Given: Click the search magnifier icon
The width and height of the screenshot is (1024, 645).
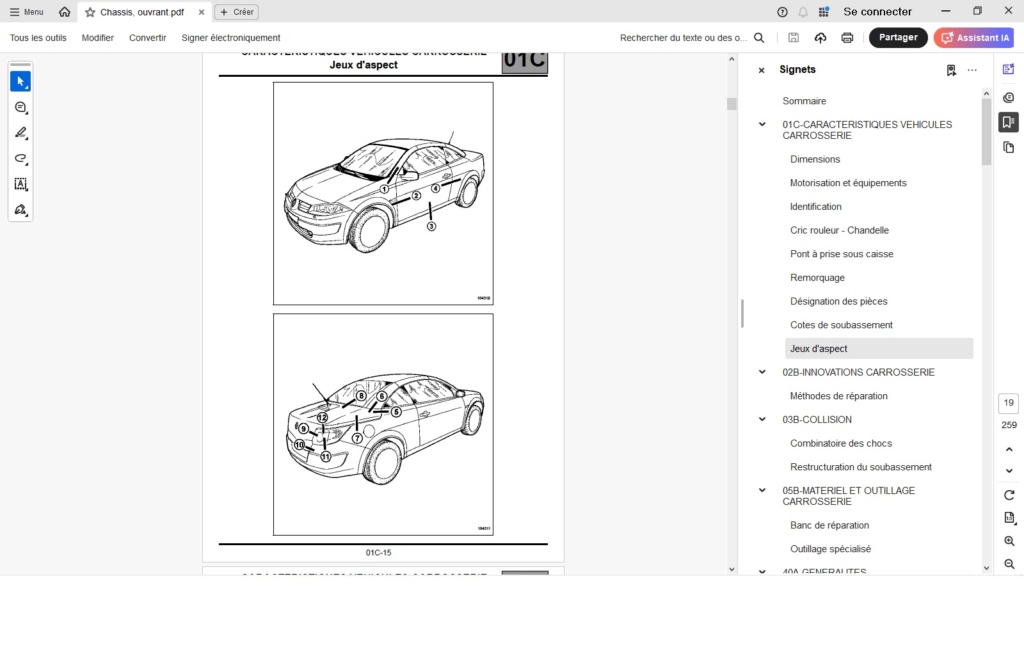Looking at the screenshot, I should pos(759,38).
